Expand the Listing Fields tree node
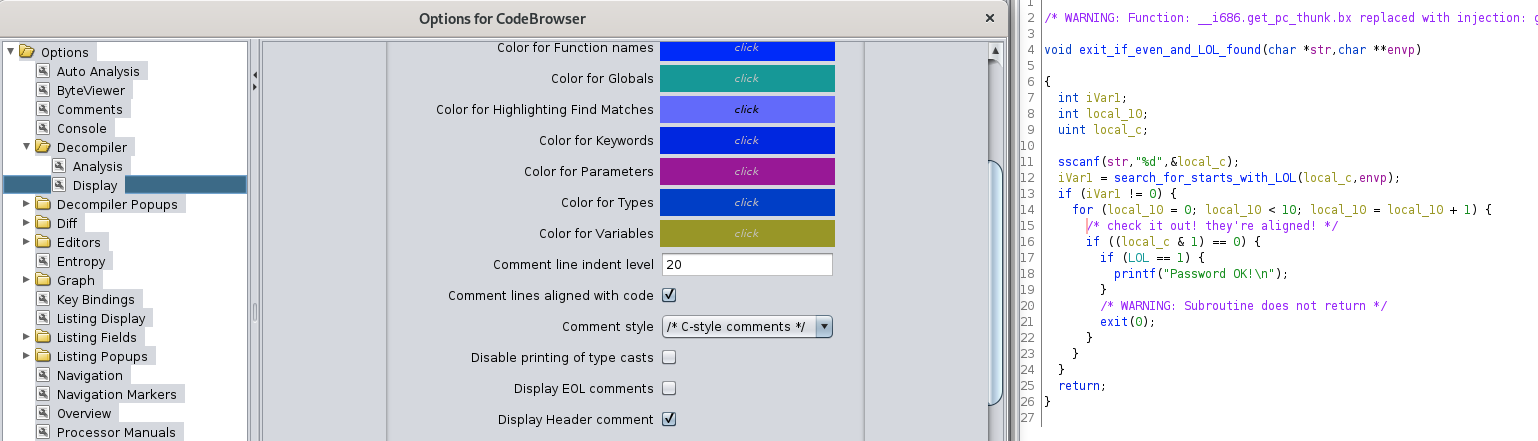Viewport: 1538px width, 441px height. click(27, 337)
